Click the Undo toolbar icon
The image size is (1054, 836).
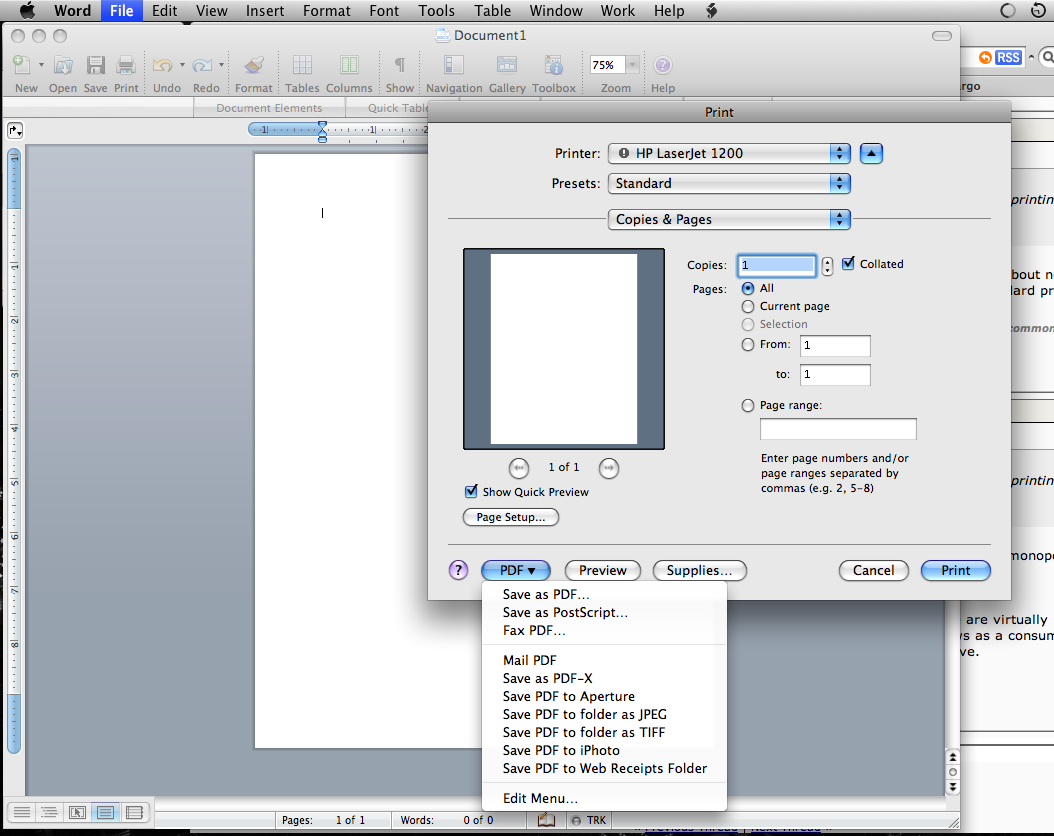coord(162,65)
